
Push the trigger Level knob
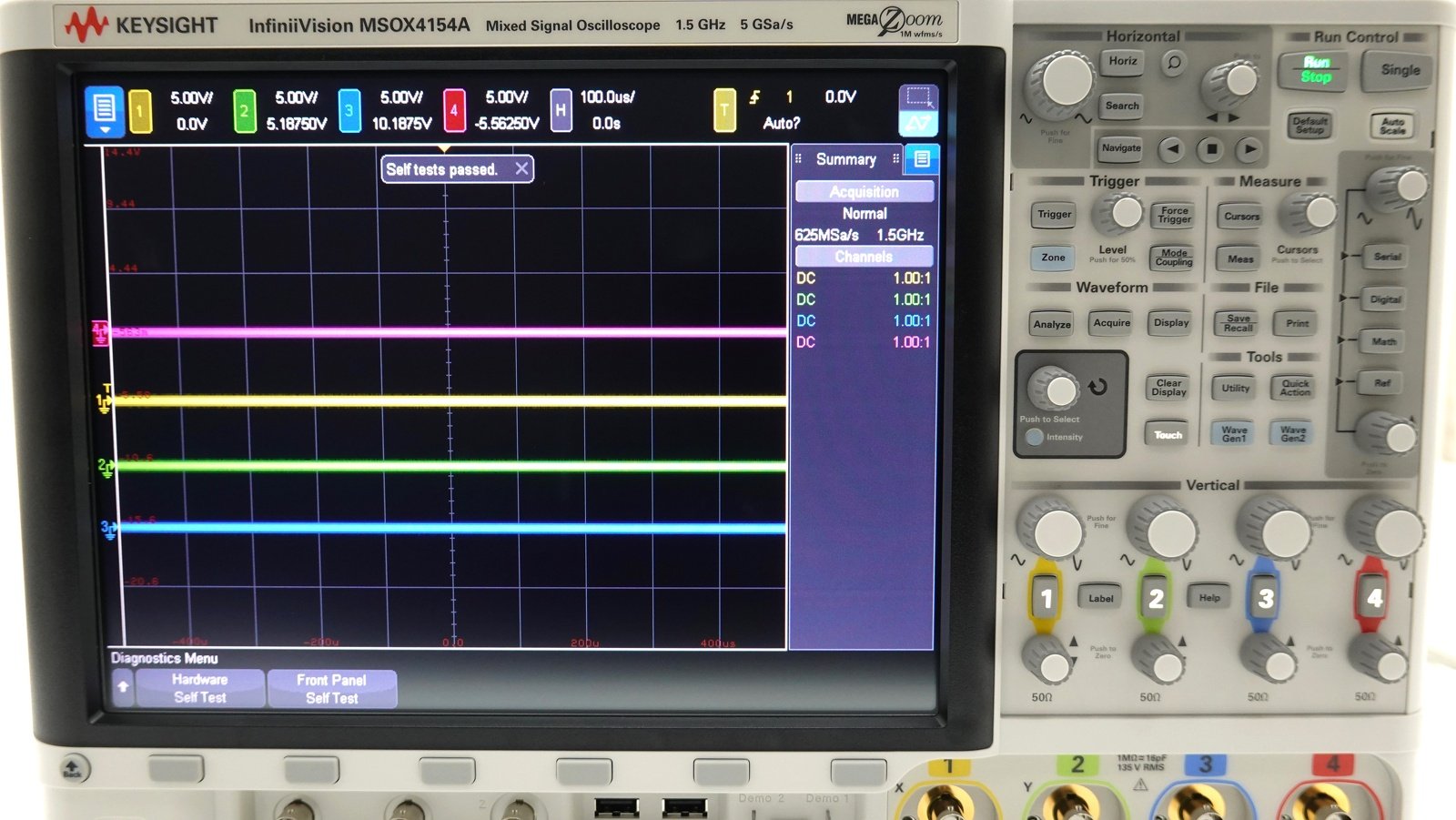pyautogui.click(x=1119, y=214)
